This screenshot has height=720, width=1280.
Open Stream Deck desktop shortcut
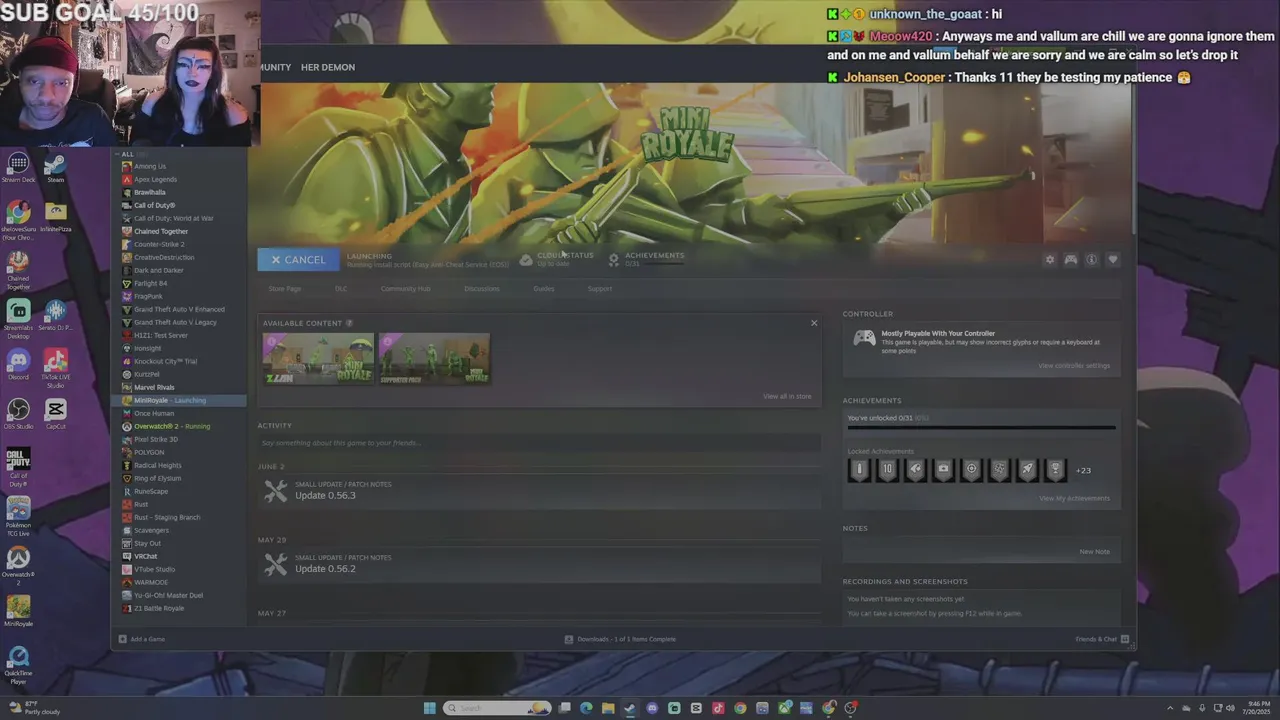tap(18, 168)
